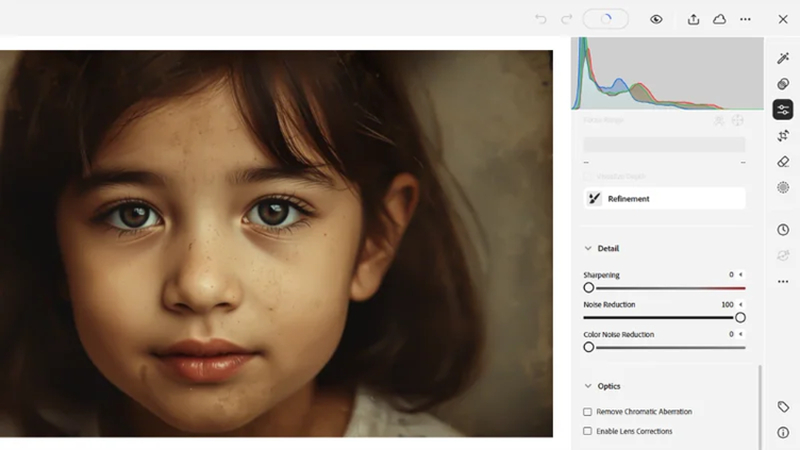800x450 pixels.
Task: Open the top bar three-dot menu
Action: [745, 19]
